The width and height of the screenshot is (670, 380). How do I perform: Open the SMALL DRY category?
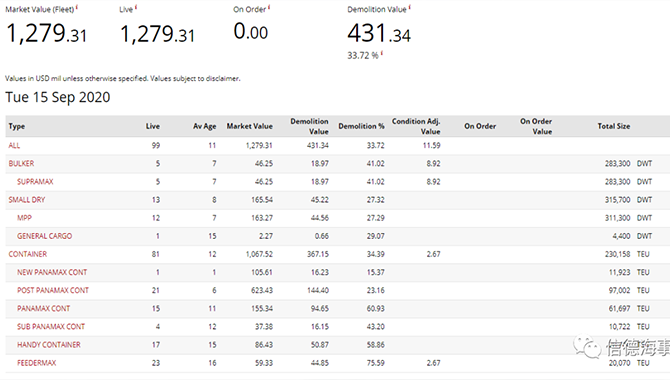26,200
